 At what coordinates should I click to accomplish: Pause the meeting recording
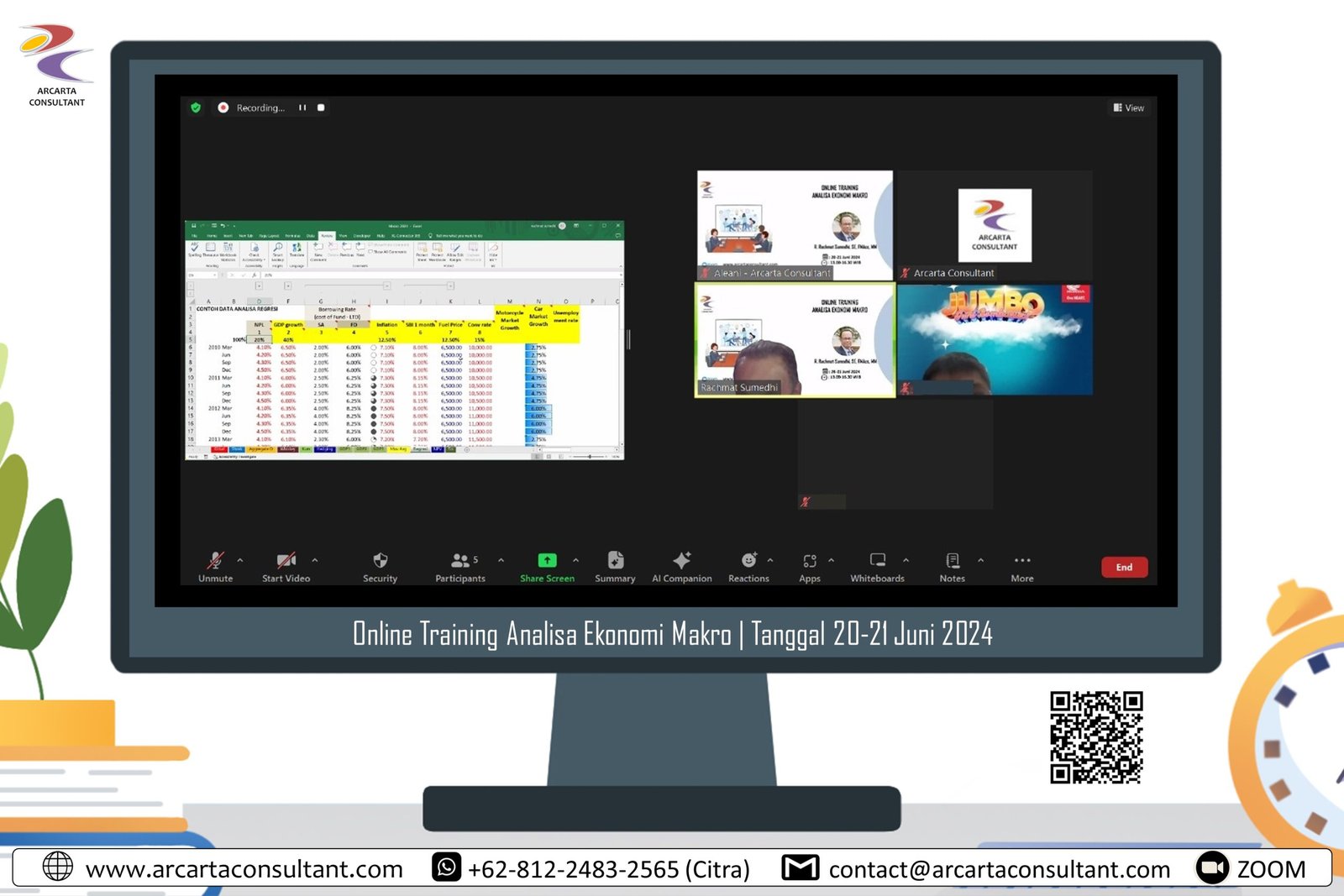pos(302,107)
